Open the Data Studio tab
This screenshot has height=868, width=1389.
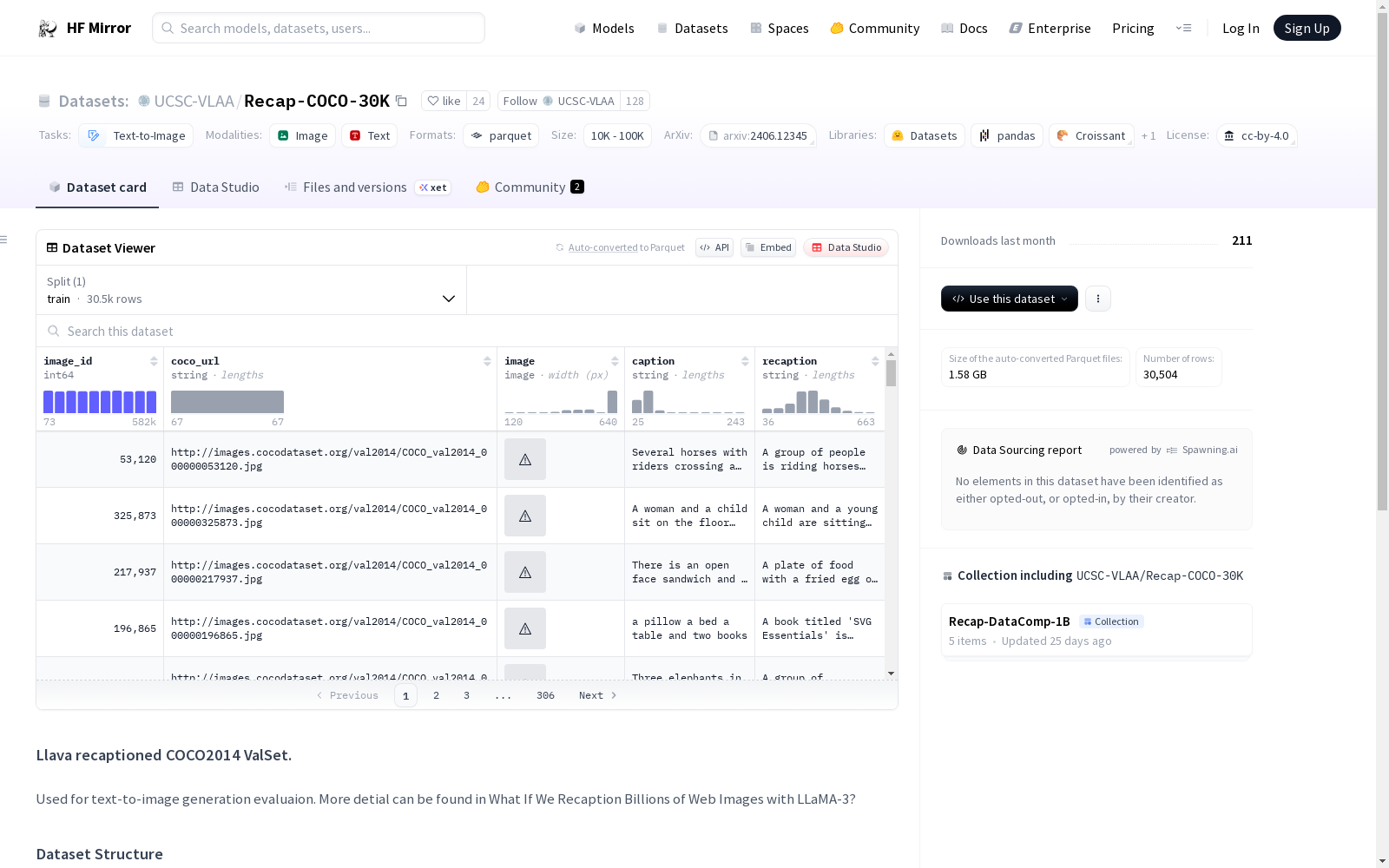pos(216,187)
